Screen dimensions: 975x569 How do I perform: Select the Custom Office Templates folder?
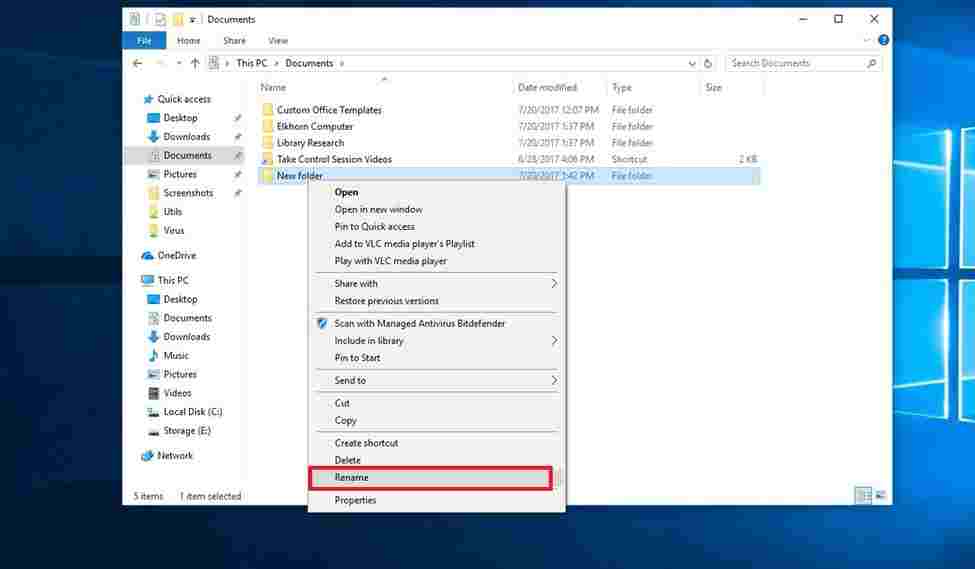(x=329, y=109)
